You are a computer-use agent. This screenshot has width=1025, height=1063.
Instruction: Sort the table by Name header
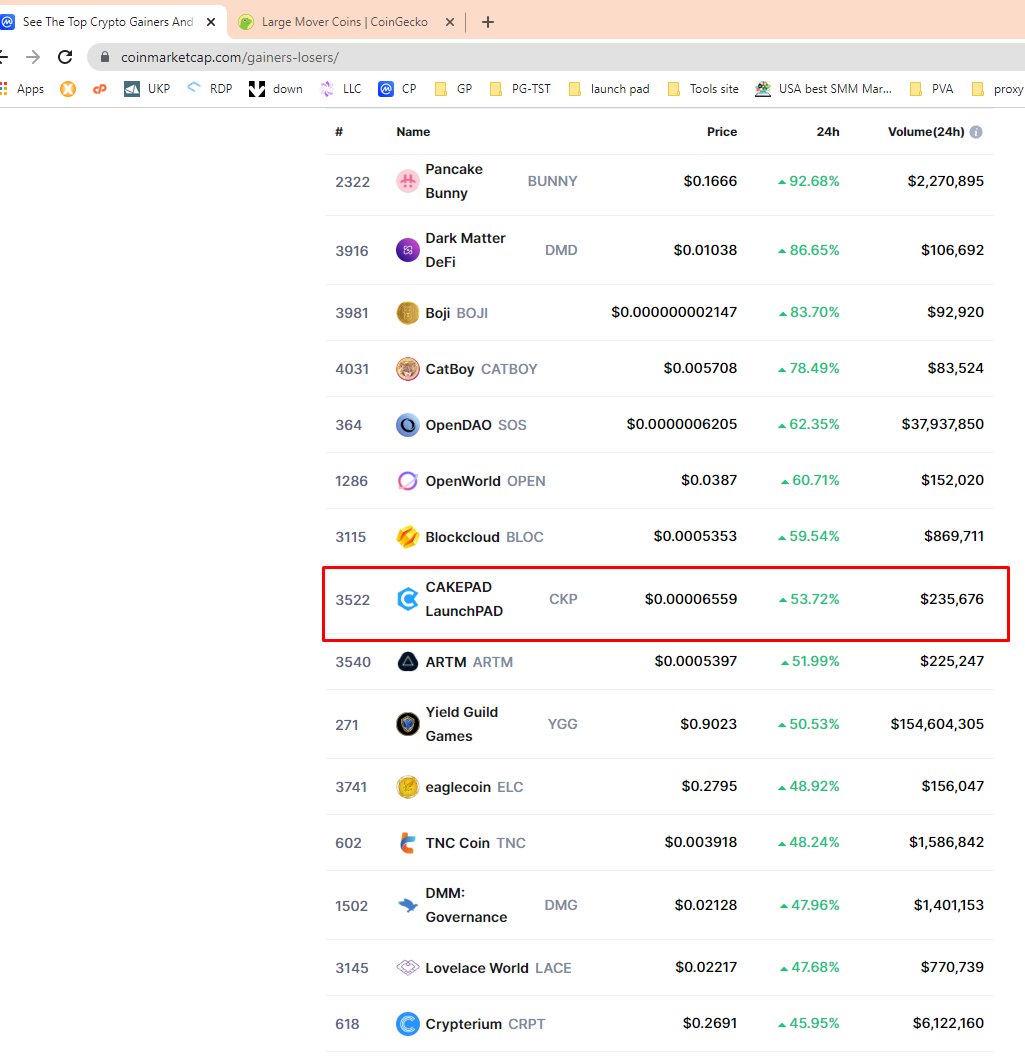click(413, 132)
